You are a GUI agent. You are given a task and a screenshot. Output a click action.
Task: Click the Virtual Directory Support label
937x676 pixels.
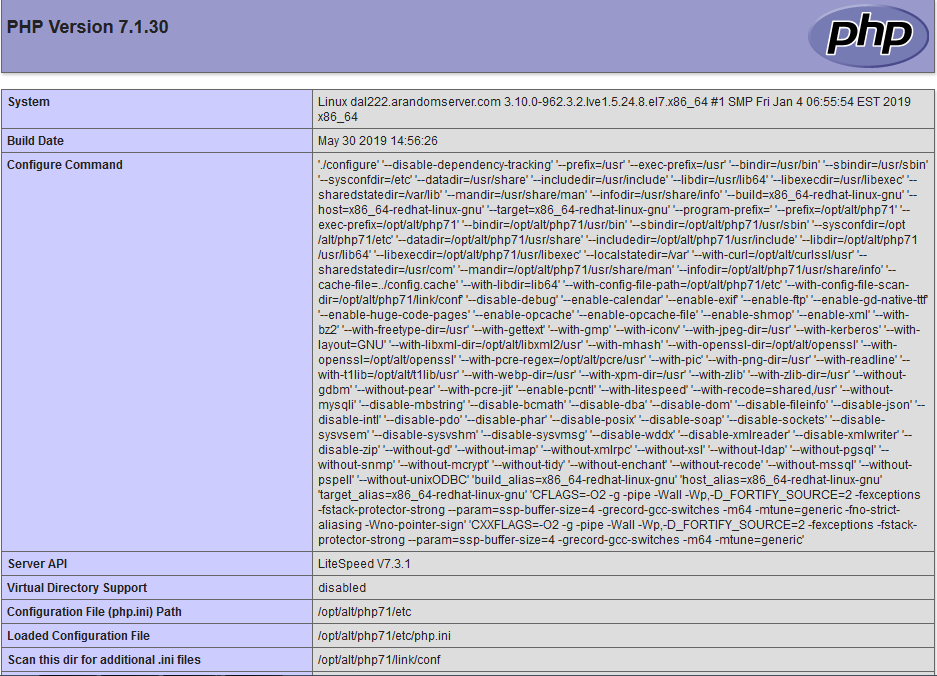pos(77,588)
